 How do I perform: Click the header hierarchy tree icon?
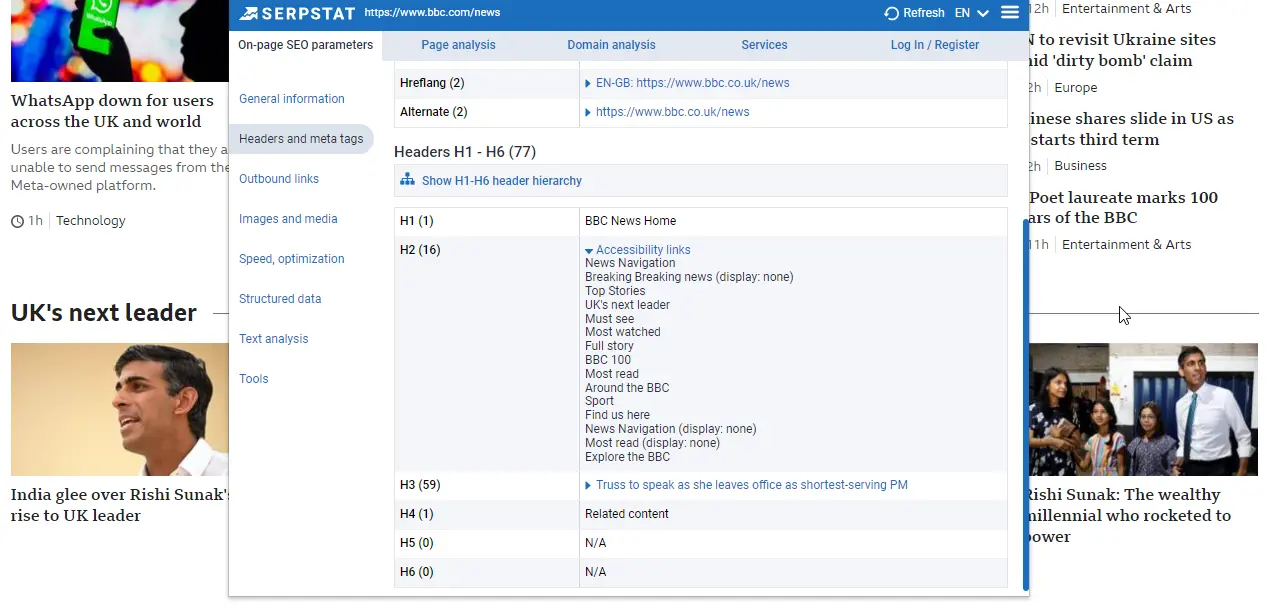[407, 180]
